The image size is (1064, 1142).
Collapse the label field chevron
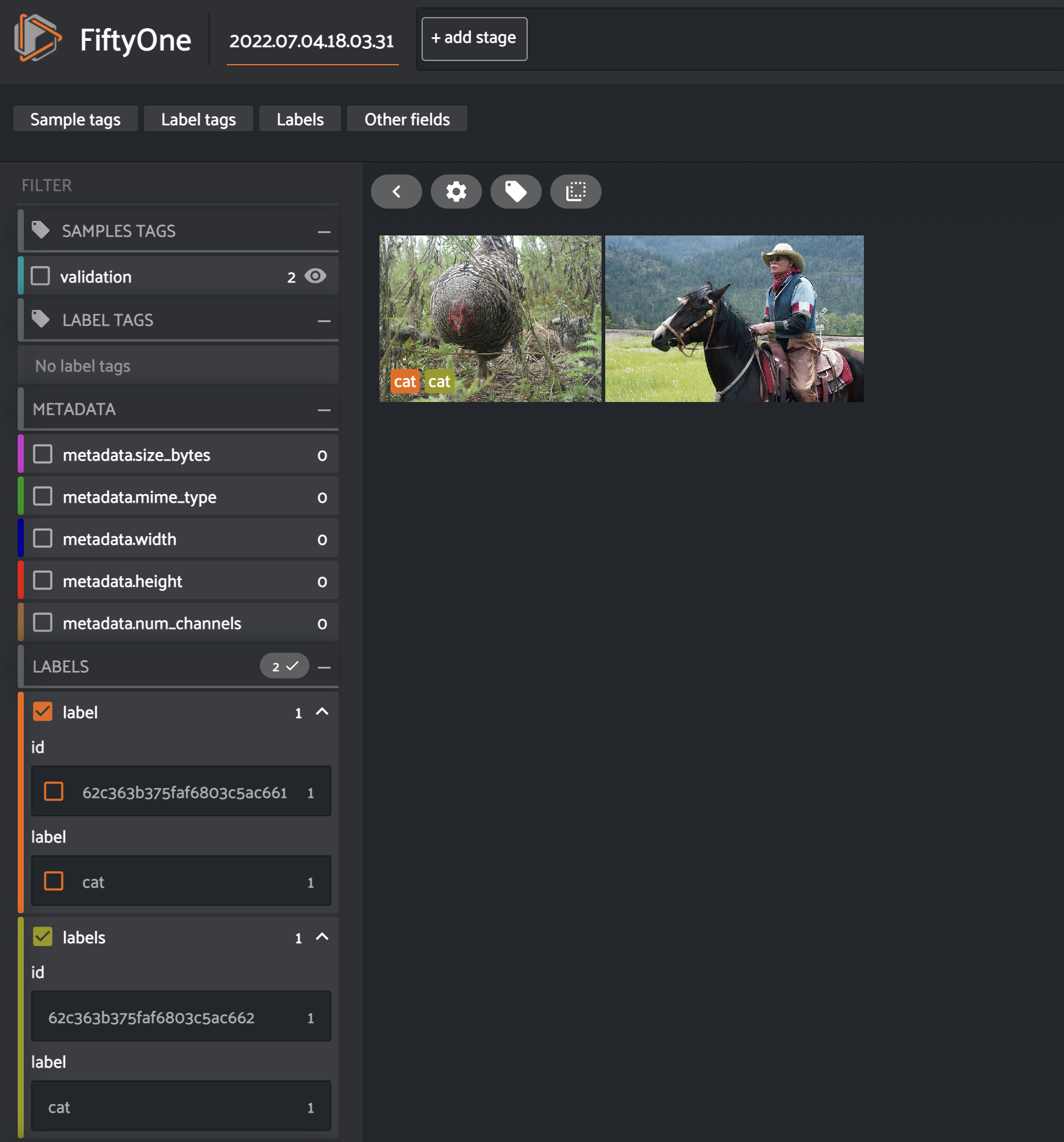(322, 712)
